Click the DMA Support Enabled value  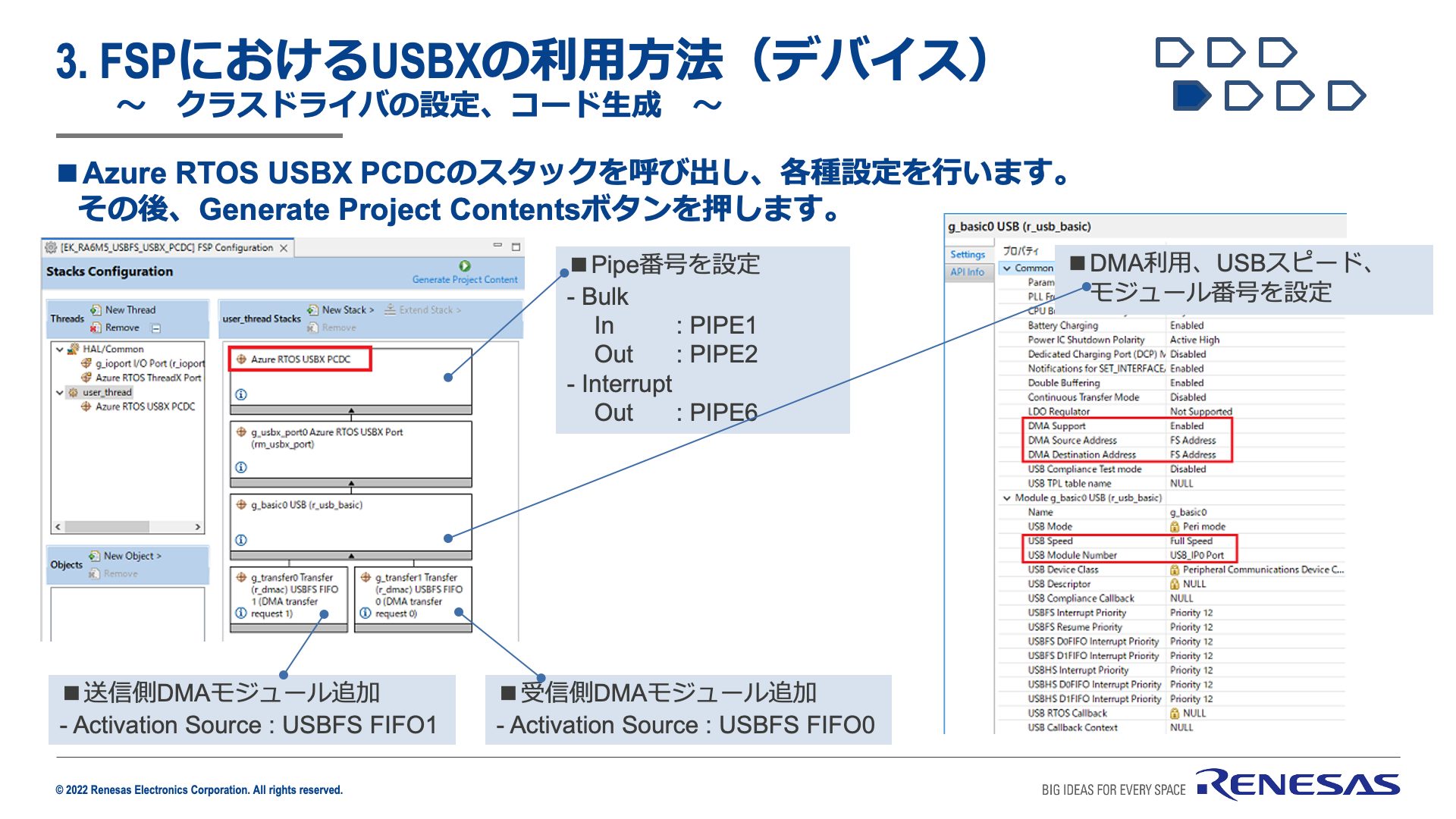click(1187, 426)
